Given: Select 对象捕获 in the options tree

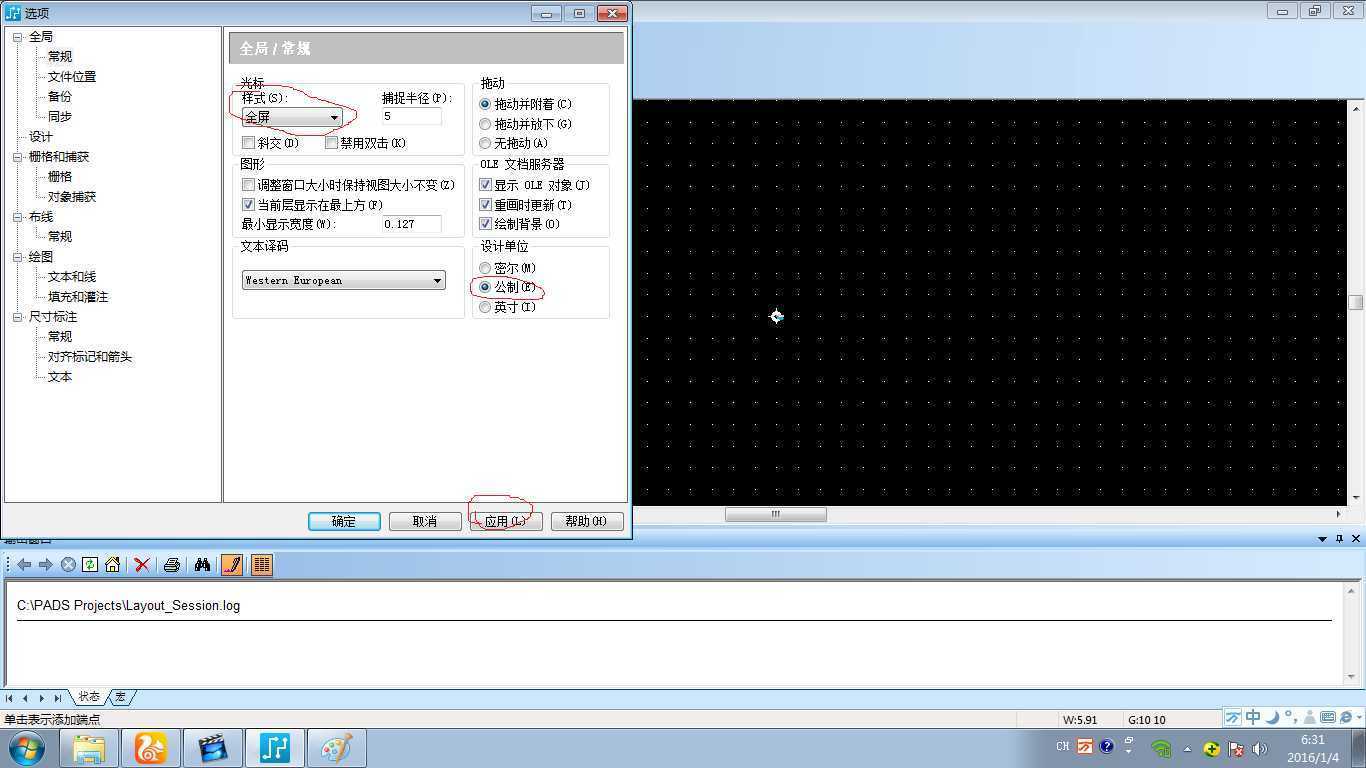Looking at the screenshot, I should click(x=72, y=197).
